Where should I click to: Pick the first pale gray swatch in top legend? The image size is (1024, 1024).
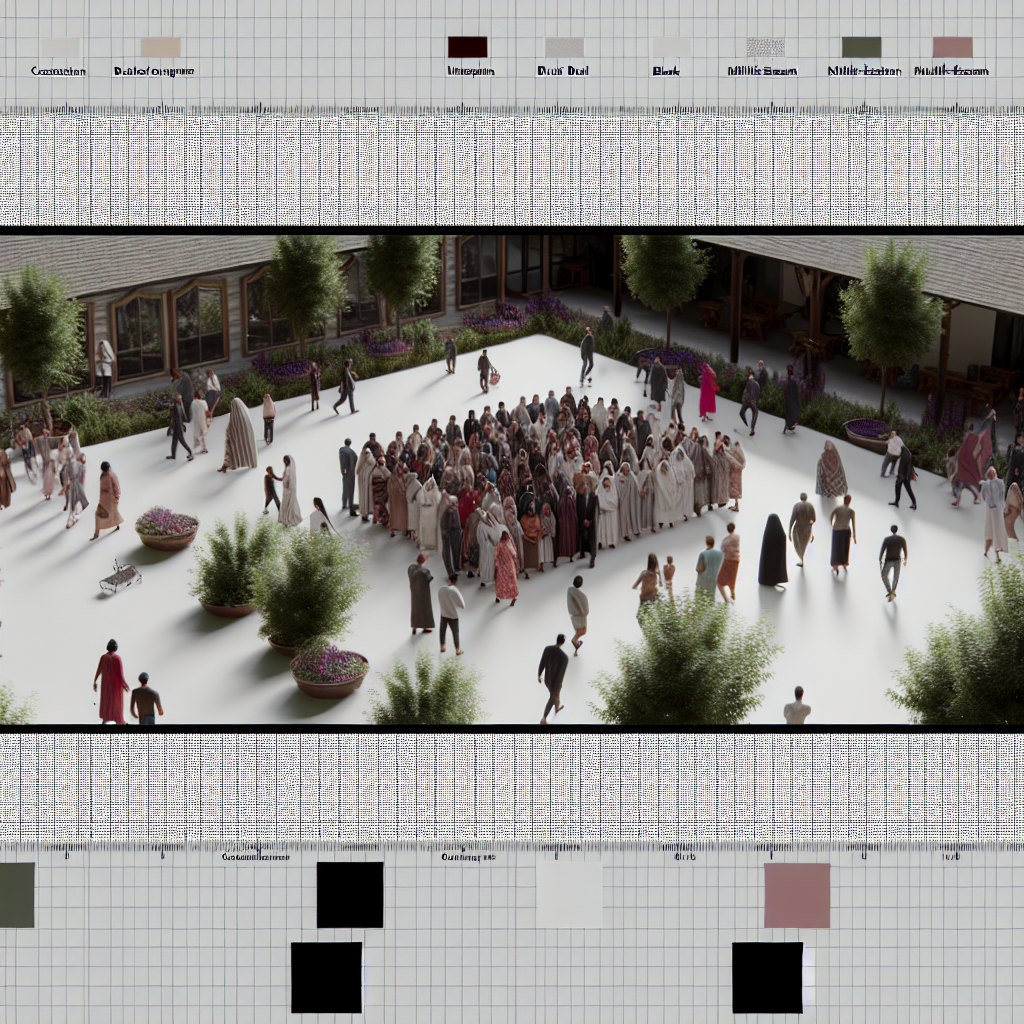(x=60, y=47)
